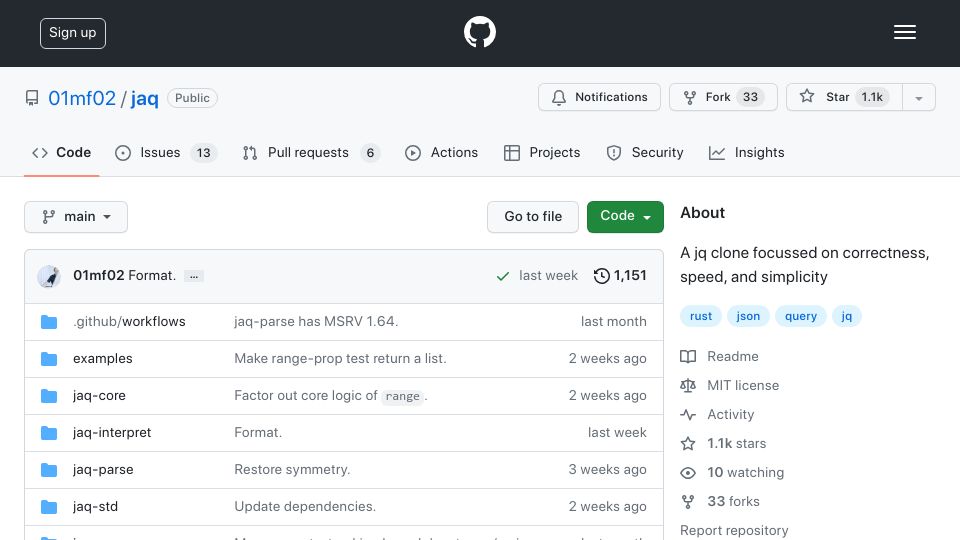Open the latest commit message Format.
The height and width of the screenshot is (540, 960).
152,276
